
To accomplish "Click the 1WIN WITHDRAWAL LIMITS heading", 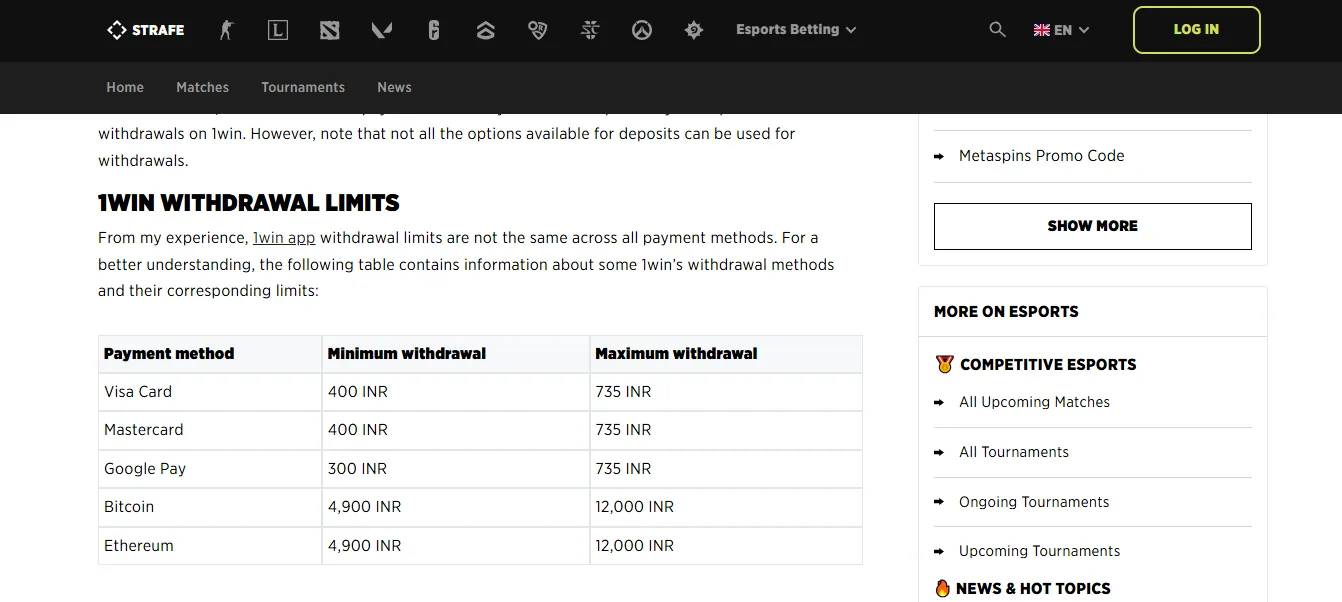I will point(249,203).
